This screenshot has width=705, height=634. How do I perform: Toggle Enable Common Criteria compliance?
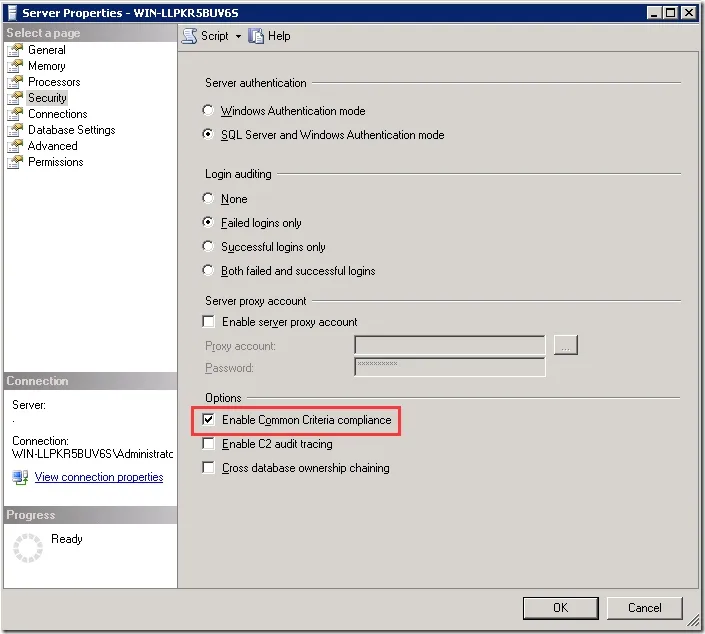pos(209,420)
